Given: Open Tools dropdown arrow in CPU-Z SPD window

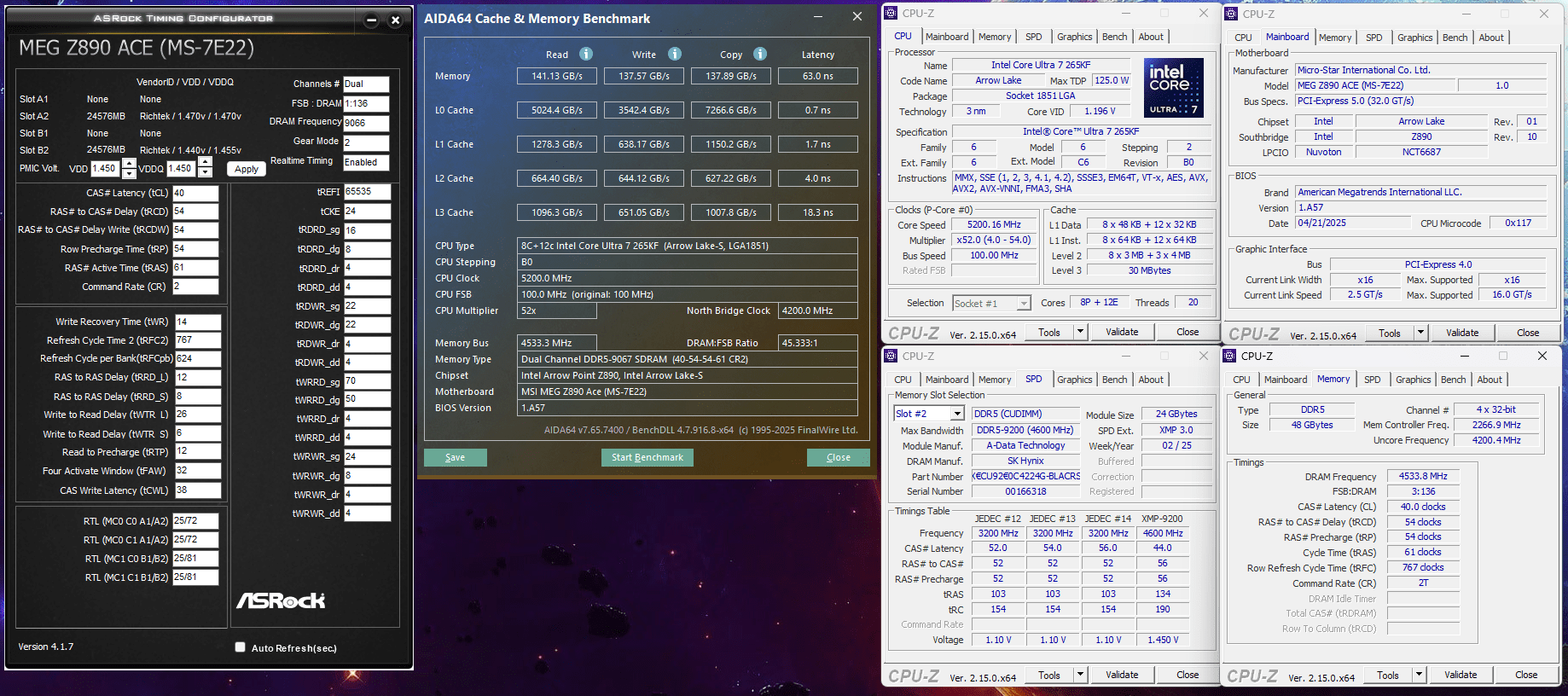Looking at the screenshot, I should pyautogui.click(x=1080, y=675).
